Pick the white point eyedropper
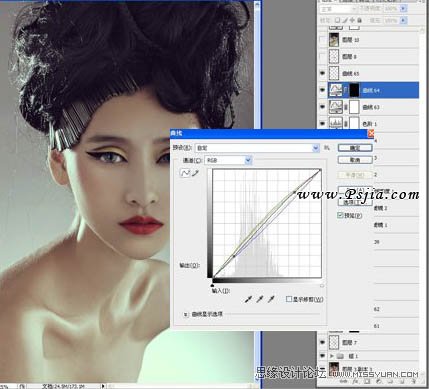This screenshot has width=429, height=389. (x=271, y=299)
